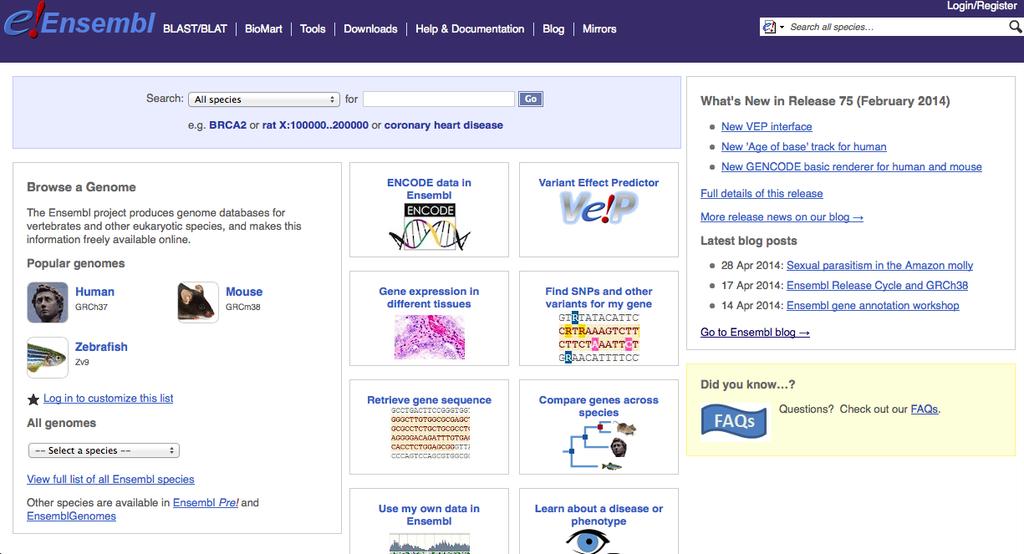Click the star icon beside customize list
This screenshot has height=554, width=1024.
[33, 399]
